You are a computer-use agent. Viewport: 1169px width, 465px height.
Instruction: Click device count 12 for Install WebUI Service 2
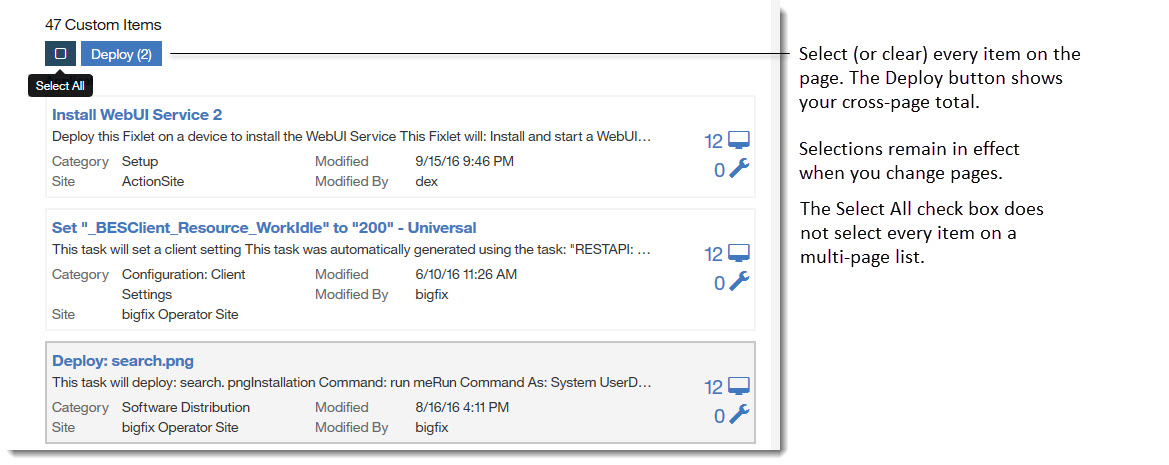tap(713, 142)
